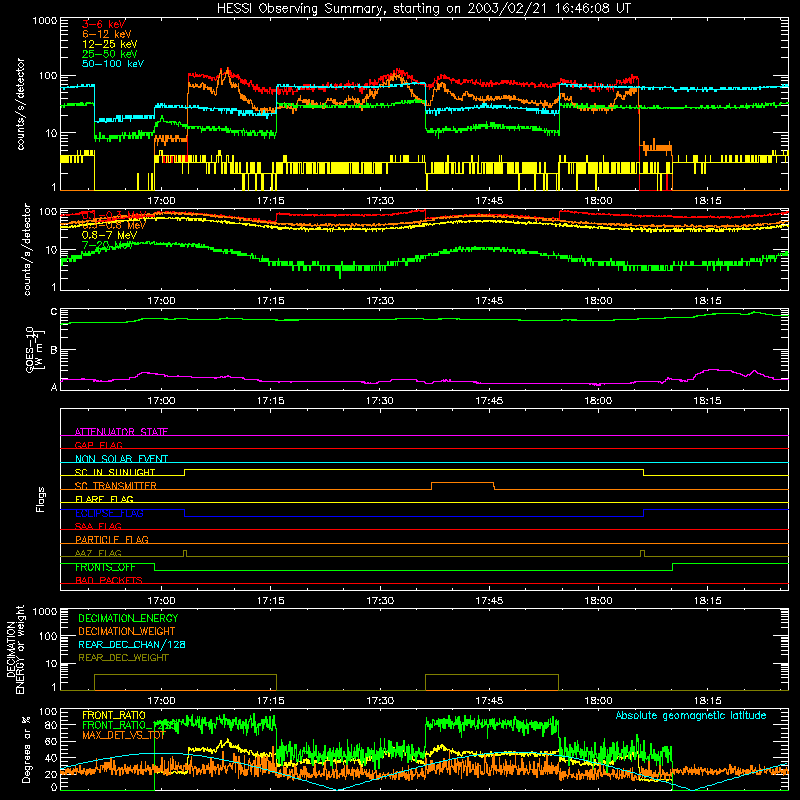
Task: Click the SAA_FLAG label
Action: pos(98,526)
